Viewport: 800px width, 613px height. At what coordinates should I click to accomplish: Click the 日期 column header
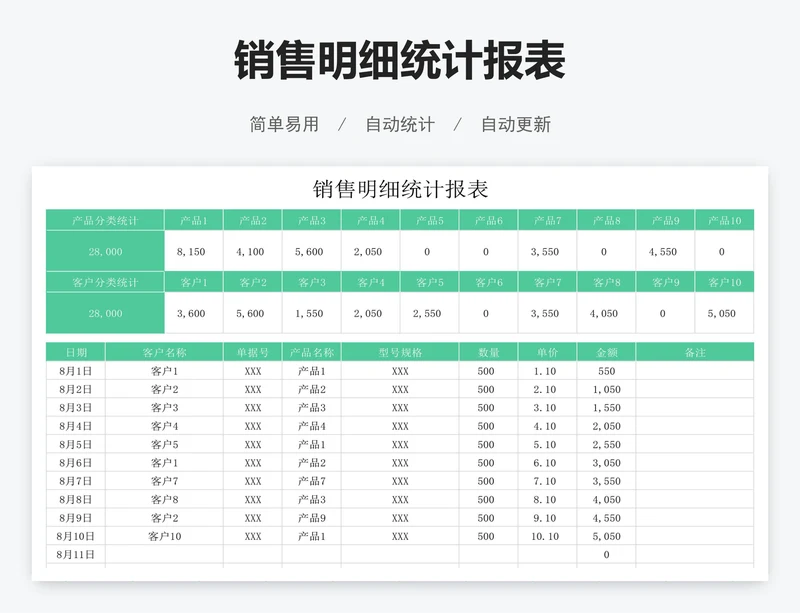click(76, 352)
